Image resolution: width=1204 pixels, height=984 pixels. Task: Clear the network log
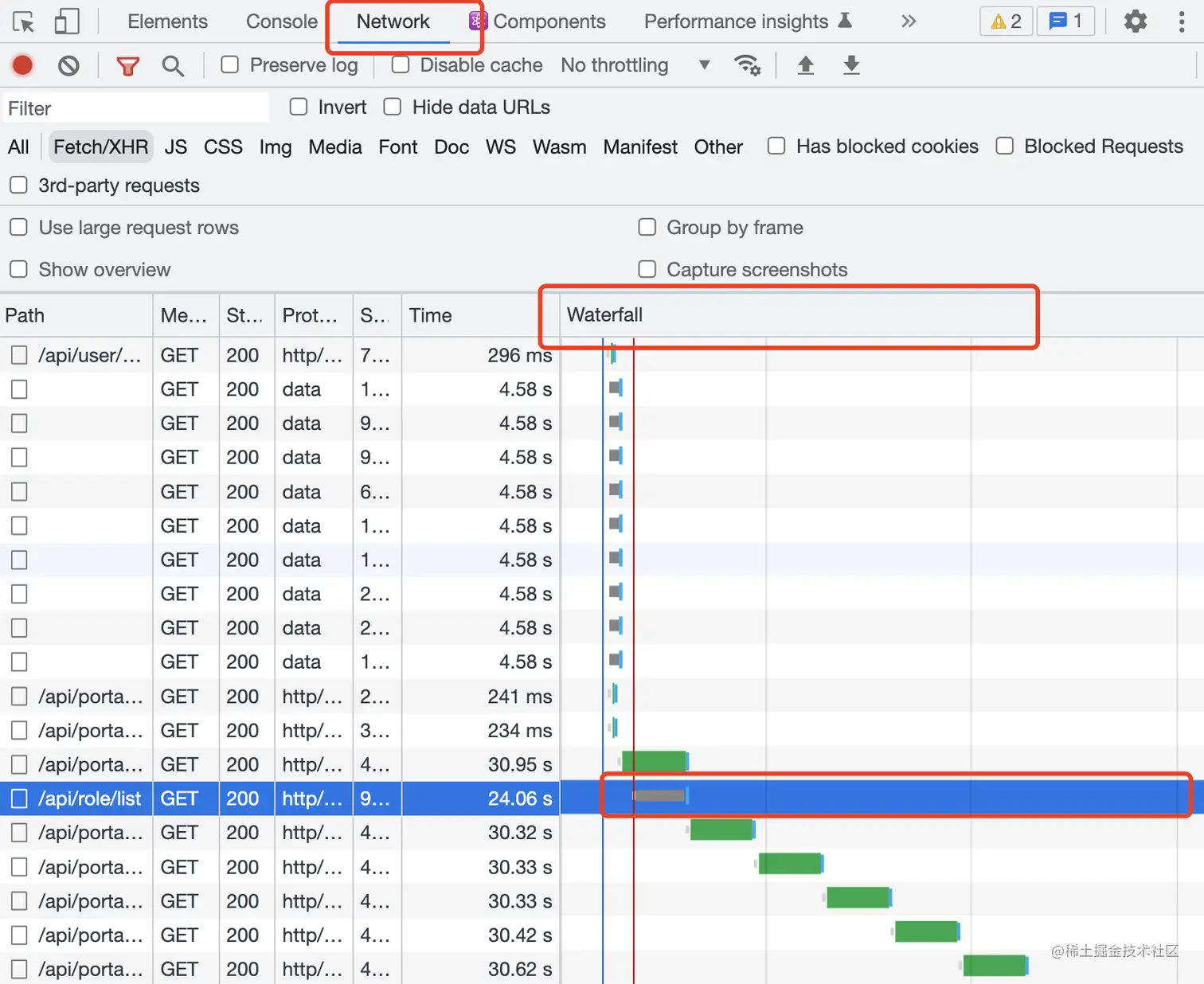(x=69, y=65)
